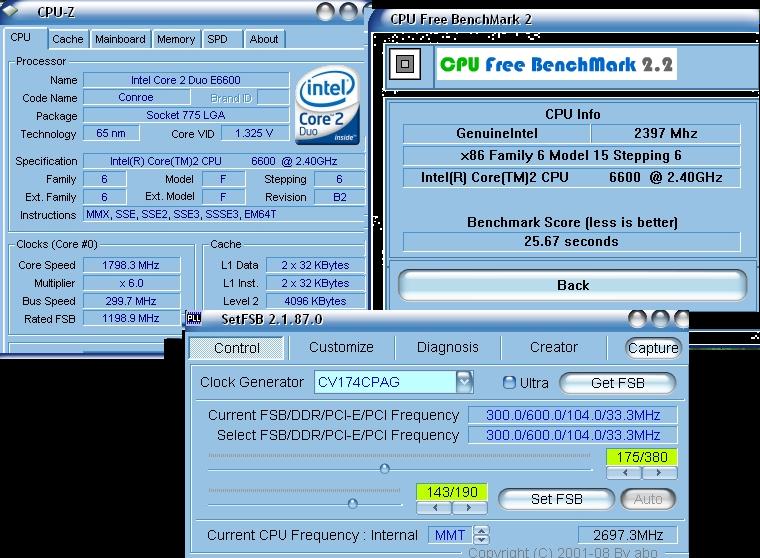Image resolution: width=760 pixels, height=558 pixels.
Task: Click the 65 nm technology field
Action: (111, 133)
